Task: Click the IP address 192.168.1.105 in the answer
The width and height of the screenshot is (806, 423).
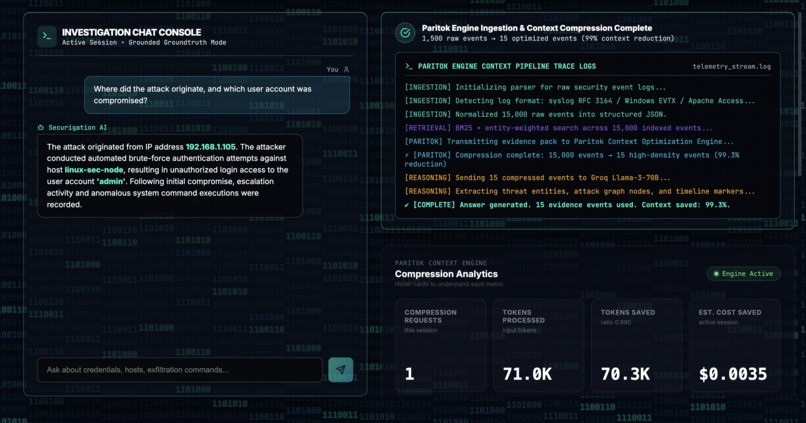Action: tap(210, 147)
